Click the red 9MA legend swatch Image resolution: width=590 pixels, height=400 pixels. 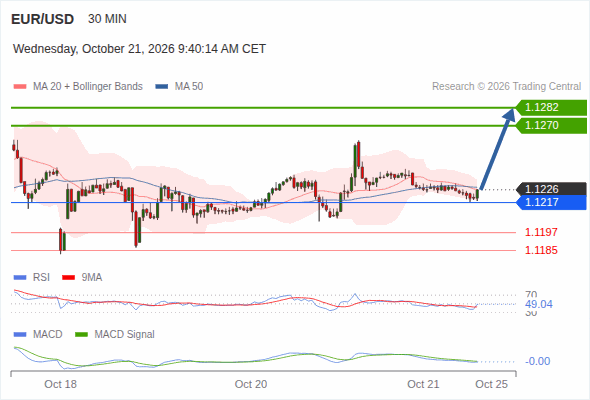click(x=68, y=278)
